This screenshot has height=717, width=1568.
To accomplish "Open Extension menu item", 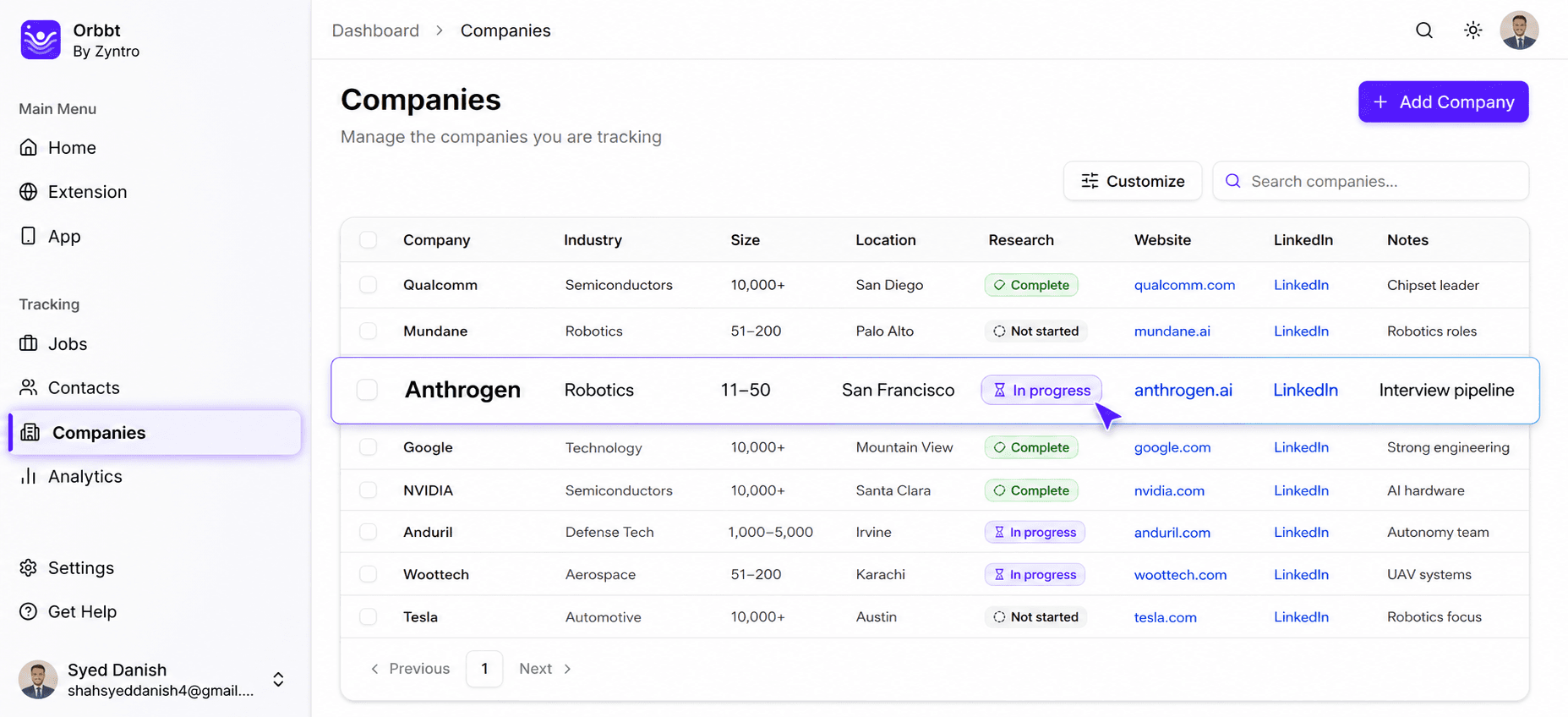I will point(88,192).
